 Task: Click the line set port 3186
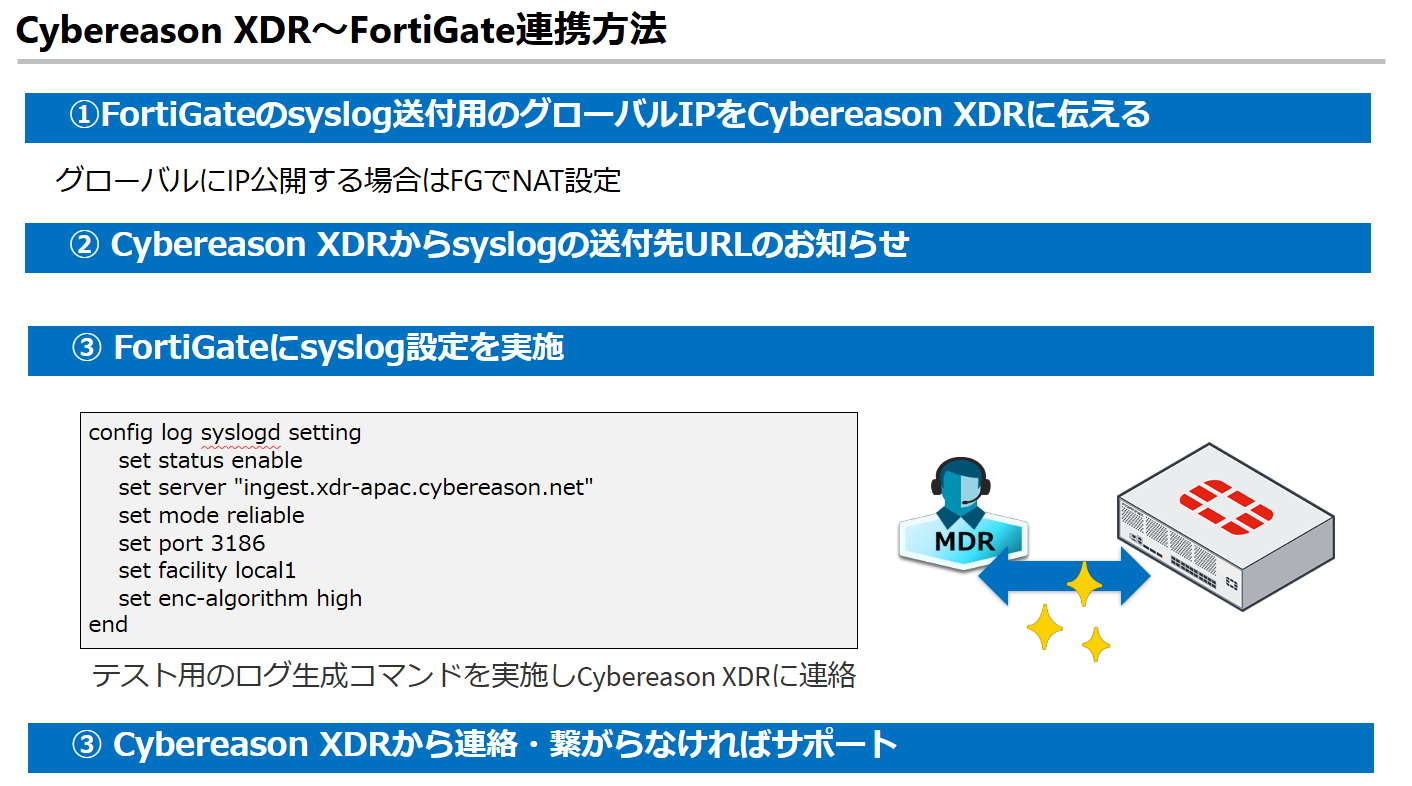coord(192,543)
